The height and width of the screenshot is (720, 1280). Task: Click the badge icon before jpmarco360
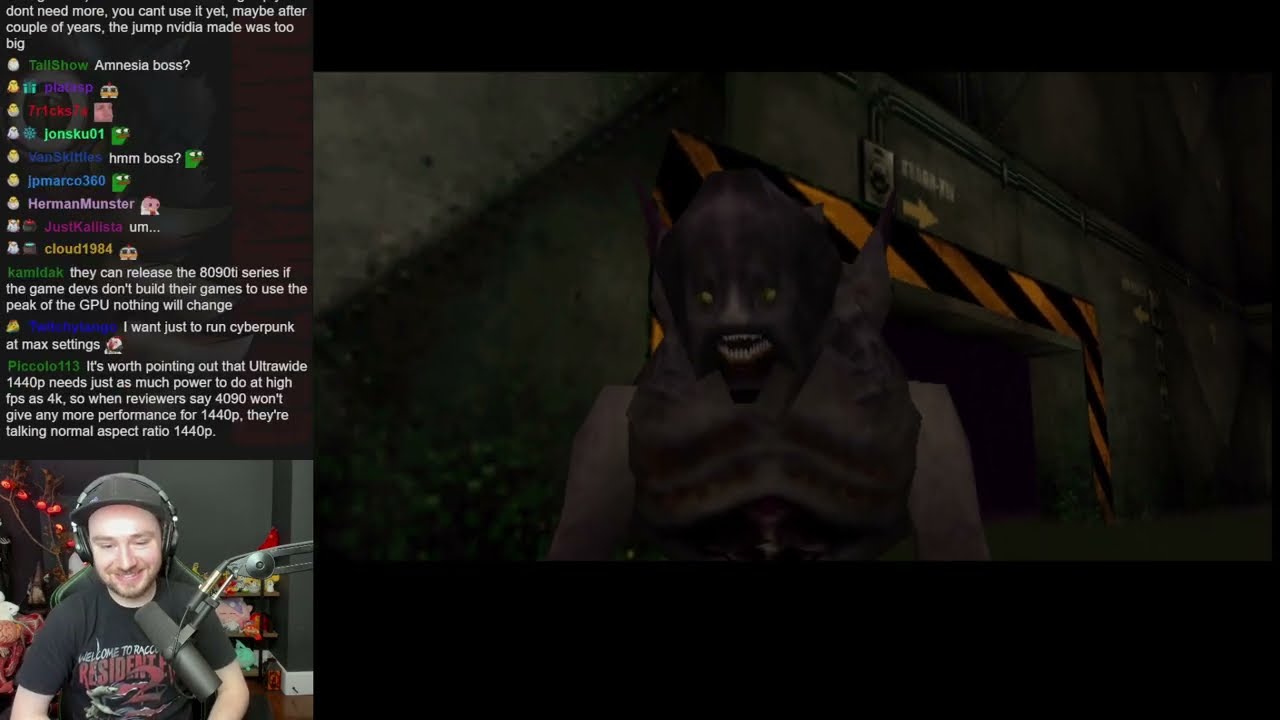[x=13, y=181]
